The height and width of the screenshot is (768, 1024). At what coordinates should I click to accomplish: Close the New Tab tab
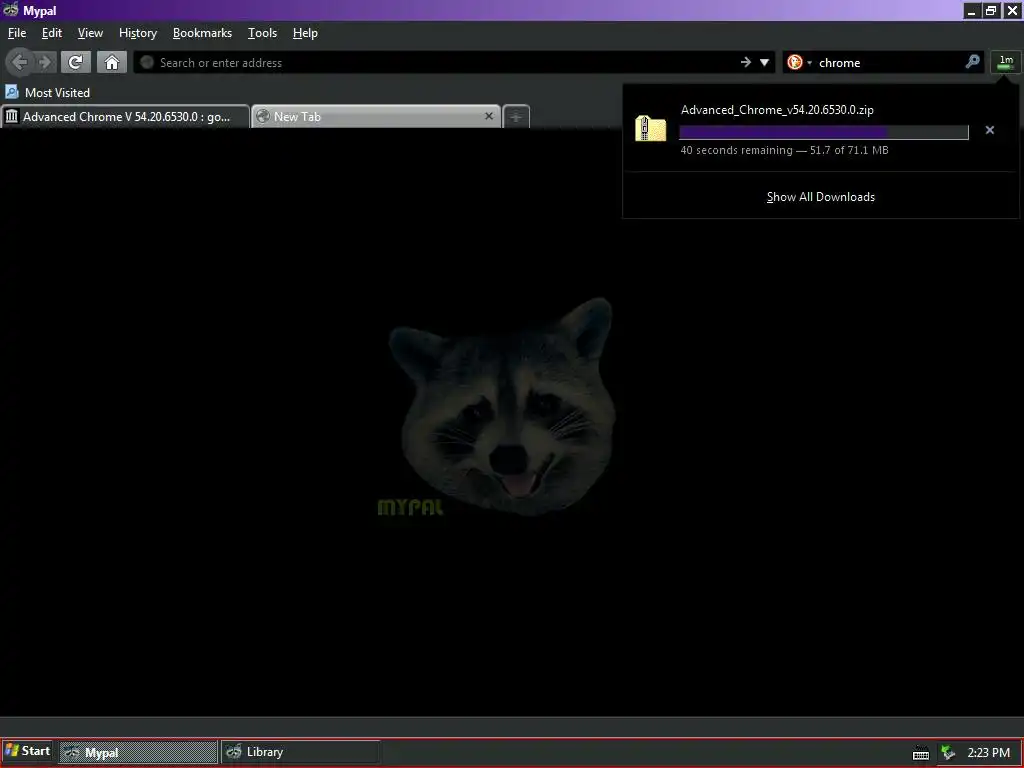pos(488,116)
